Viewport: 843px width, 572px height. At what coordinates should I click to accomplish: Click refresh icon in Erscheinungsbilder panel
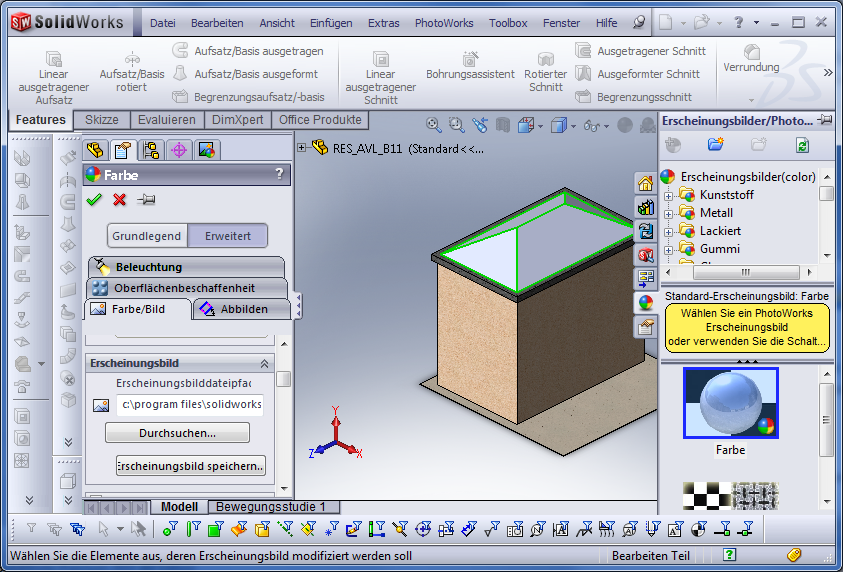[802, 145]
